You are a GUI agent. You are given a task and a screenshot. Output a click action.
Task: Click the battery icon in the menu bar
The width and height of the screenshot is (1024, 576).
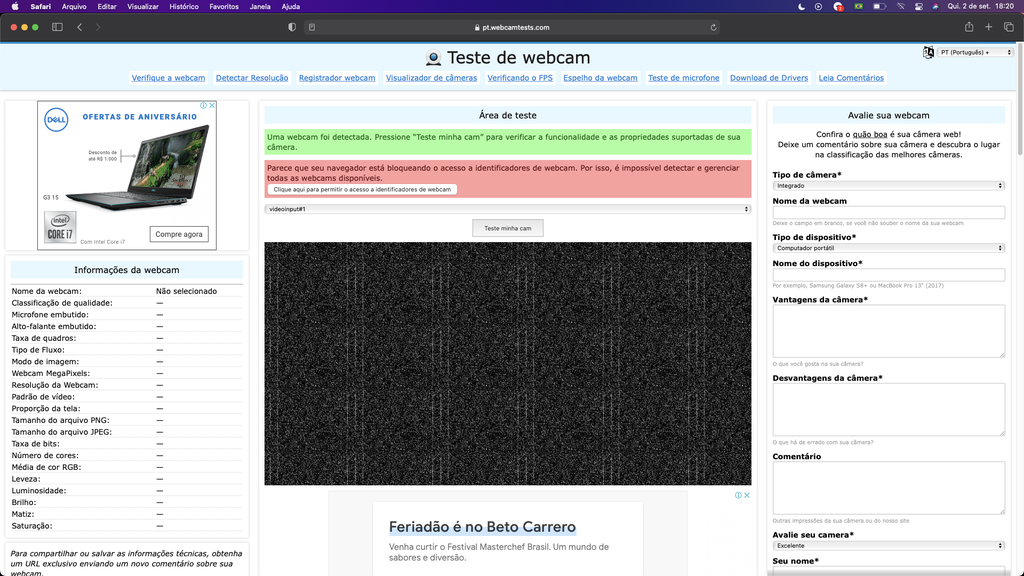879,6
